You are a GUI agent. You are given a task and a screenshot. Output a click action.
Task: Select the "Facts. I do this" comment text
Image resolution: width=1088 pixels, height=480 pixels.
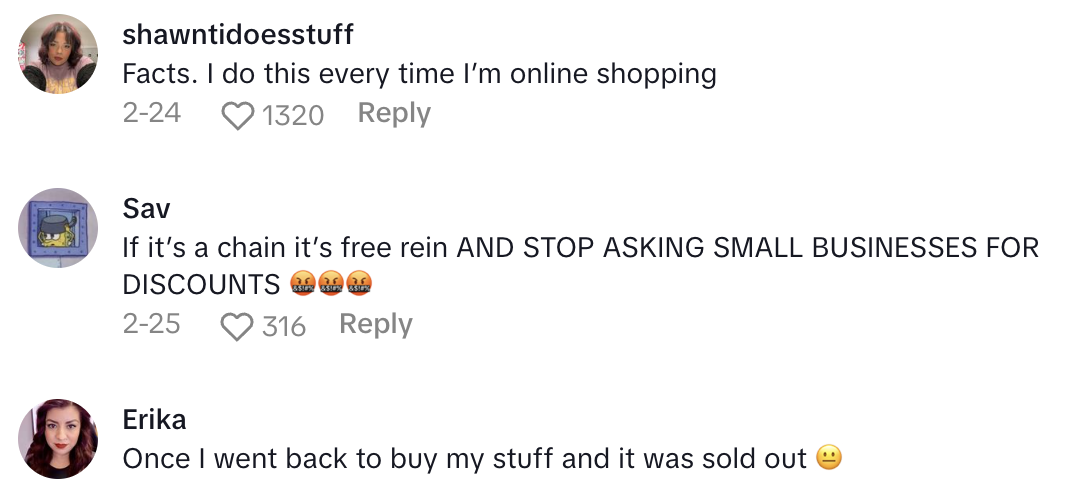419,75
